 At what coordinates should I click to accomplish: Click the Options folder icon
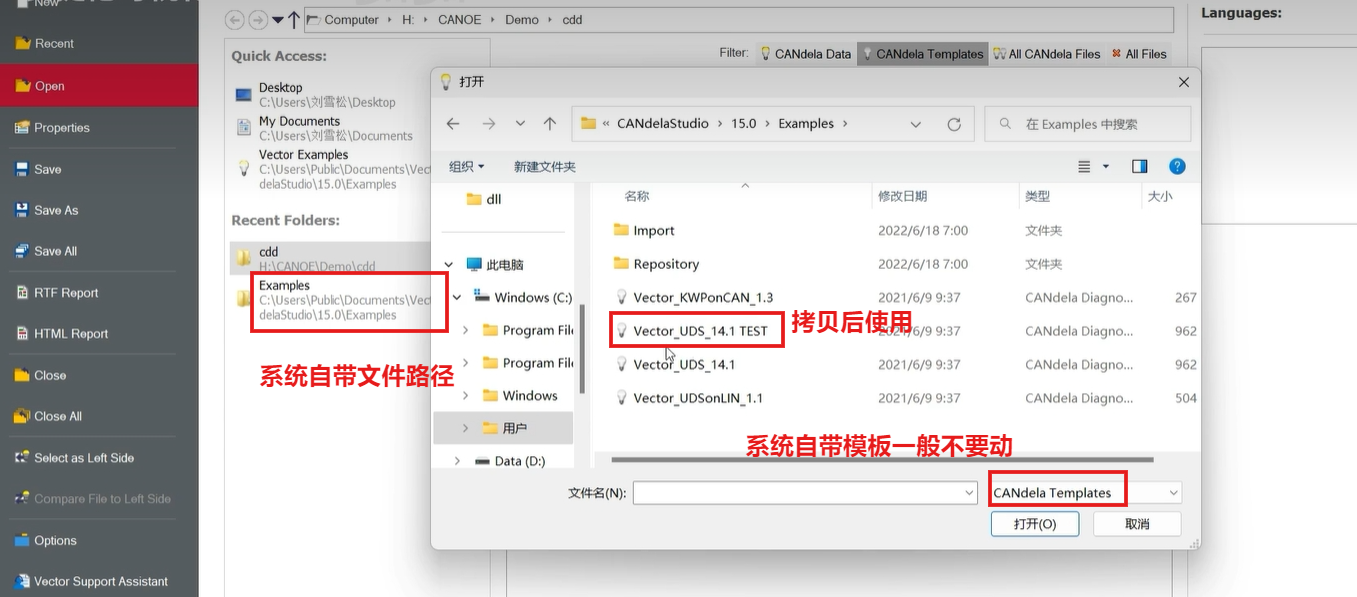(x=22, y=541)
